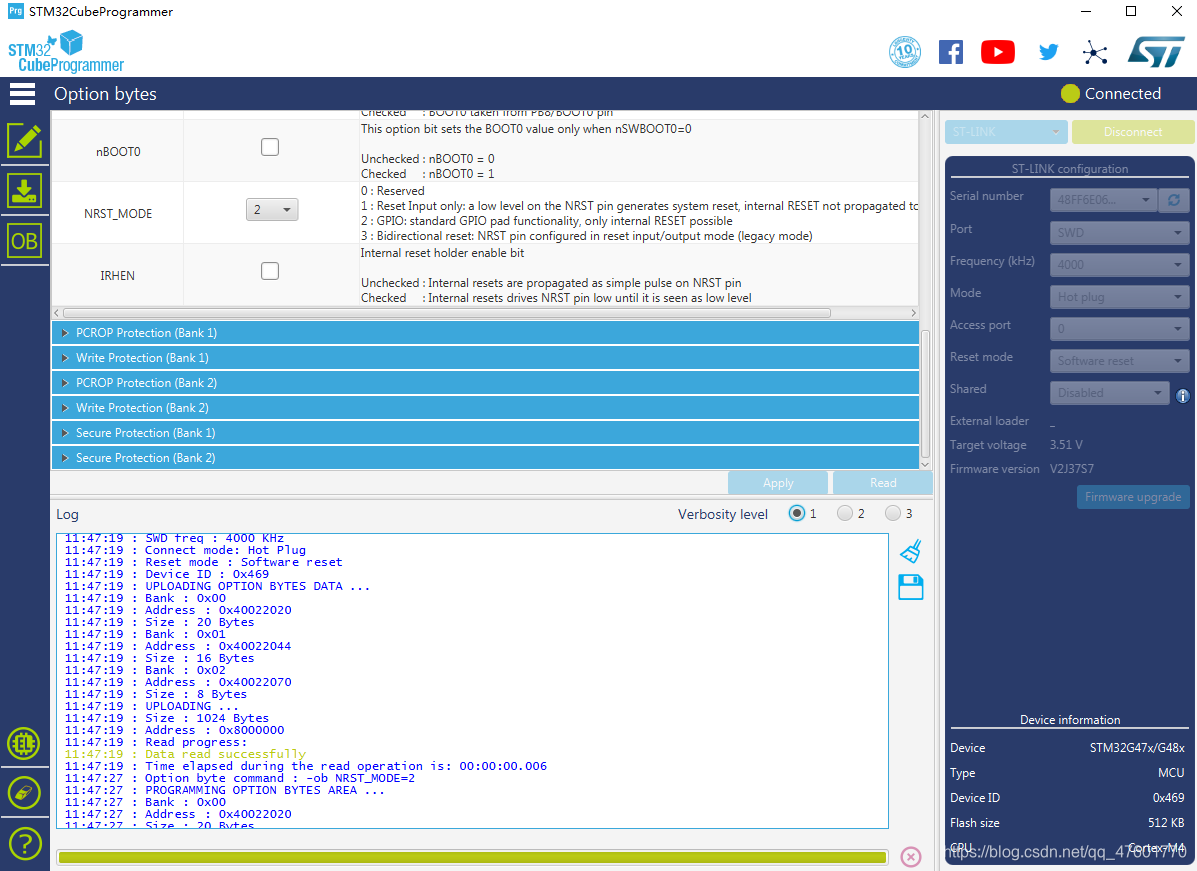
Task: Click the option bytes horizontal scrollbar
Action: (447, 313)
